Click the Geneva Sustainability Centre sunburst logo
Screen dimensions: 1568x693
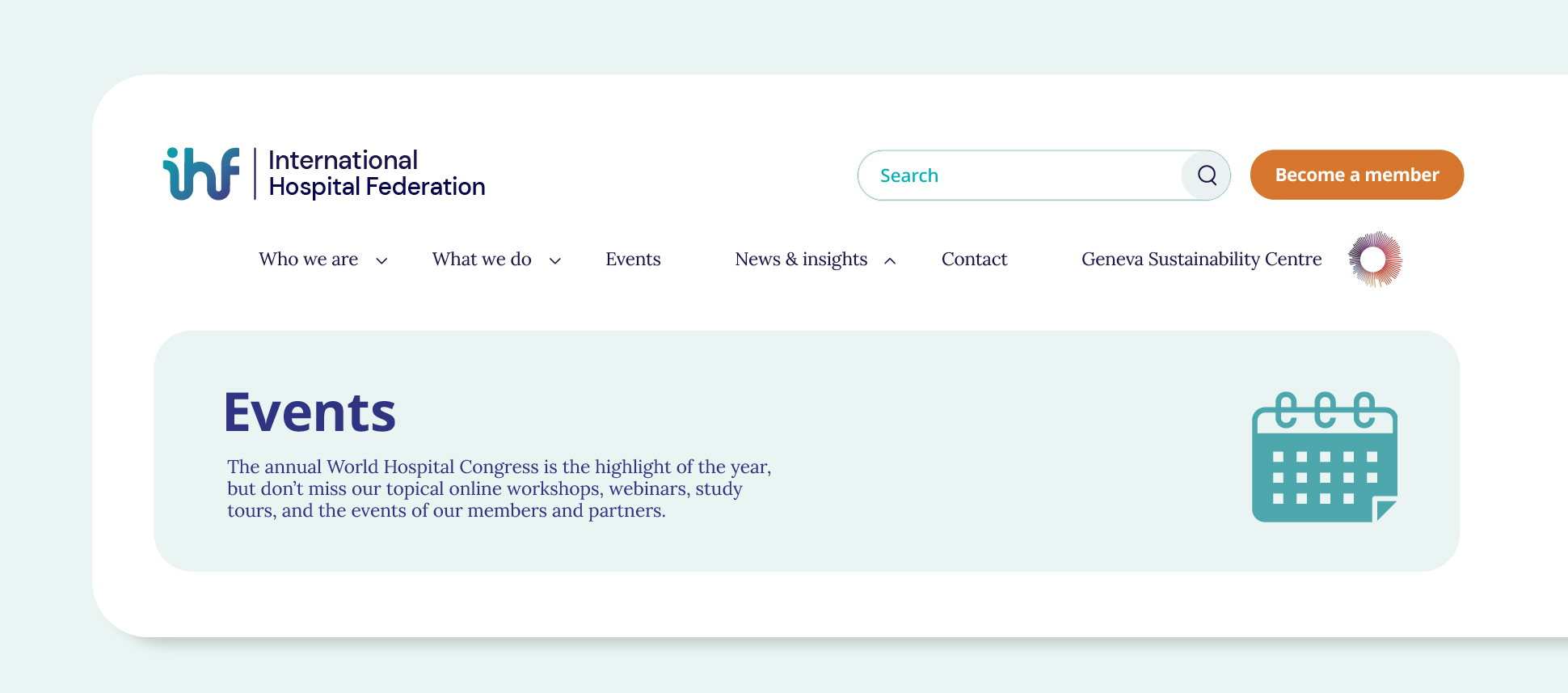[x=1375, y=260]
